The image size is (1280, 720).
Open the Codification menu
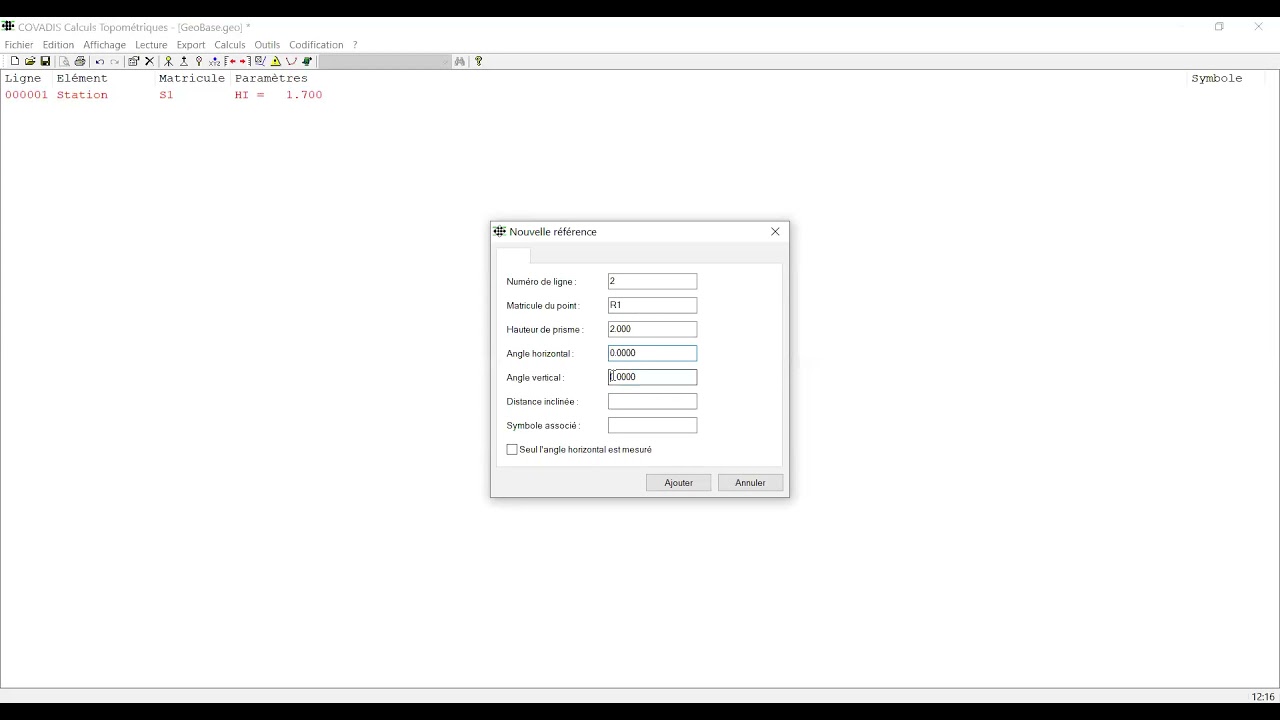[316, 45]
